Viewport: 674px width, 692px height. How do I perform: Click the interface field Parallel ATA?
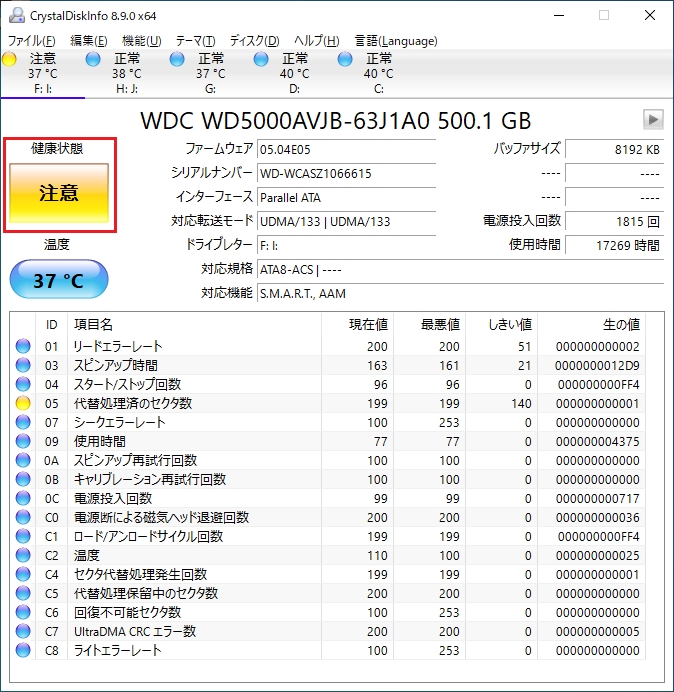pos(346,197)
